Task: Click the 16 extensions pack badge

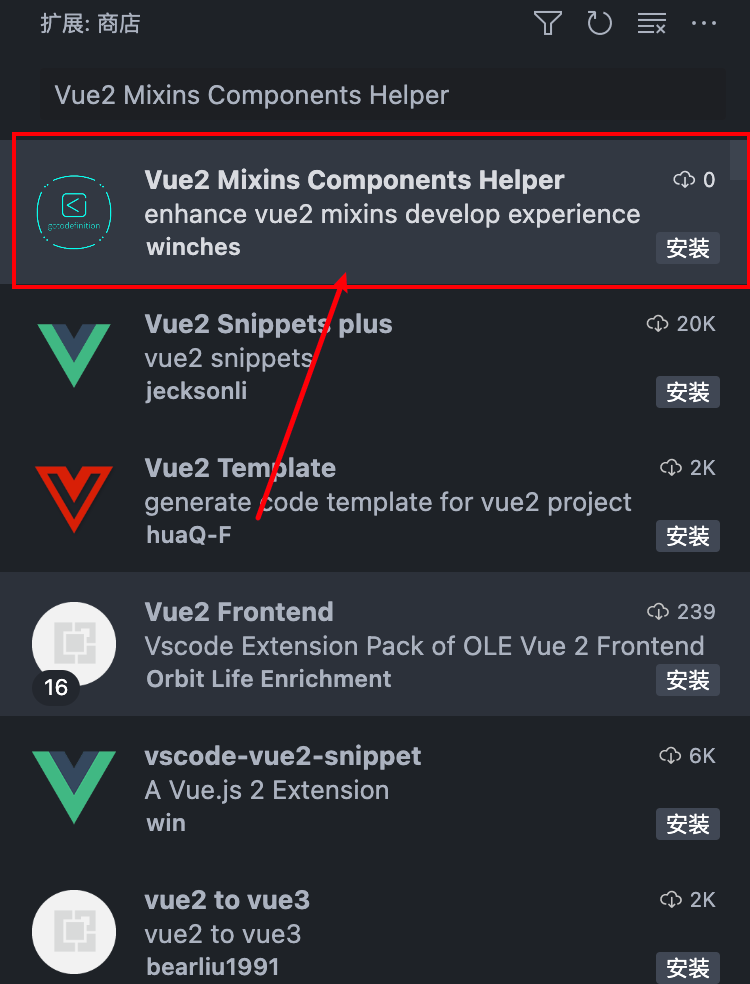Action: coord(56,687)
